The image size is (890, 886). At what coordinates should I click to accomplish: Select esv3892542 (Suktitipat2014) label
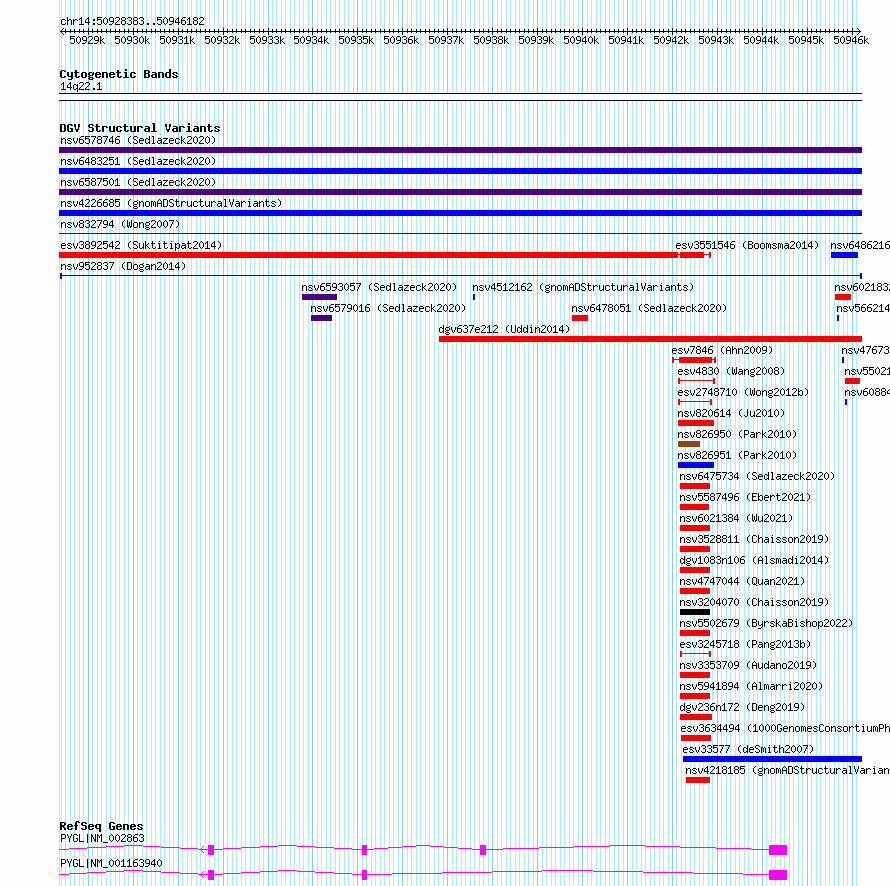[x=141, y=245]
